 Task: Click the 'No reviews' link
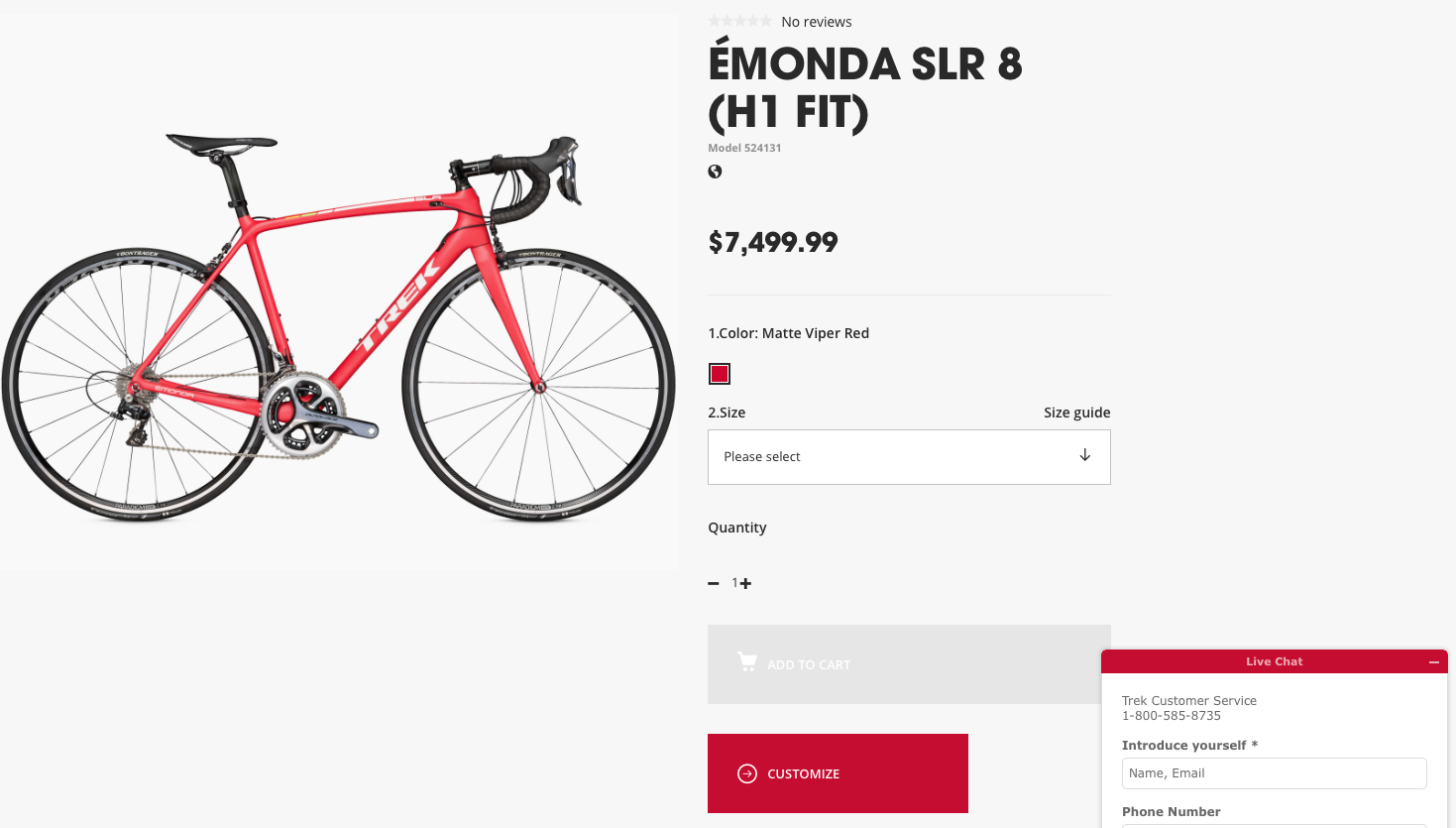816,21
